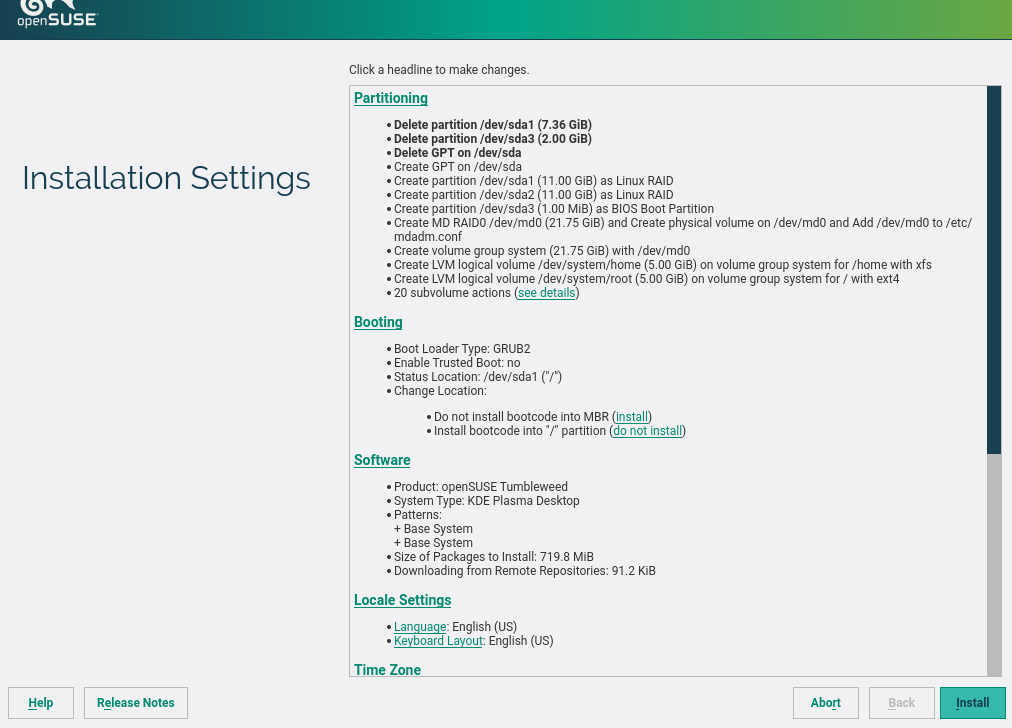The width and height of the screenshot is (1012, 728).
Task: Go to previous step with Back
Action: [901, 703]
